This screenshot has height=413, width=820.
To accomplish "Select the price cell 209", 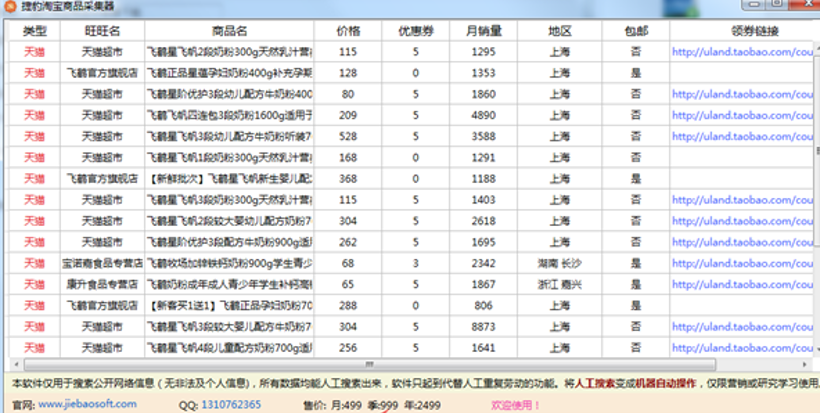I will coord(348,115).
